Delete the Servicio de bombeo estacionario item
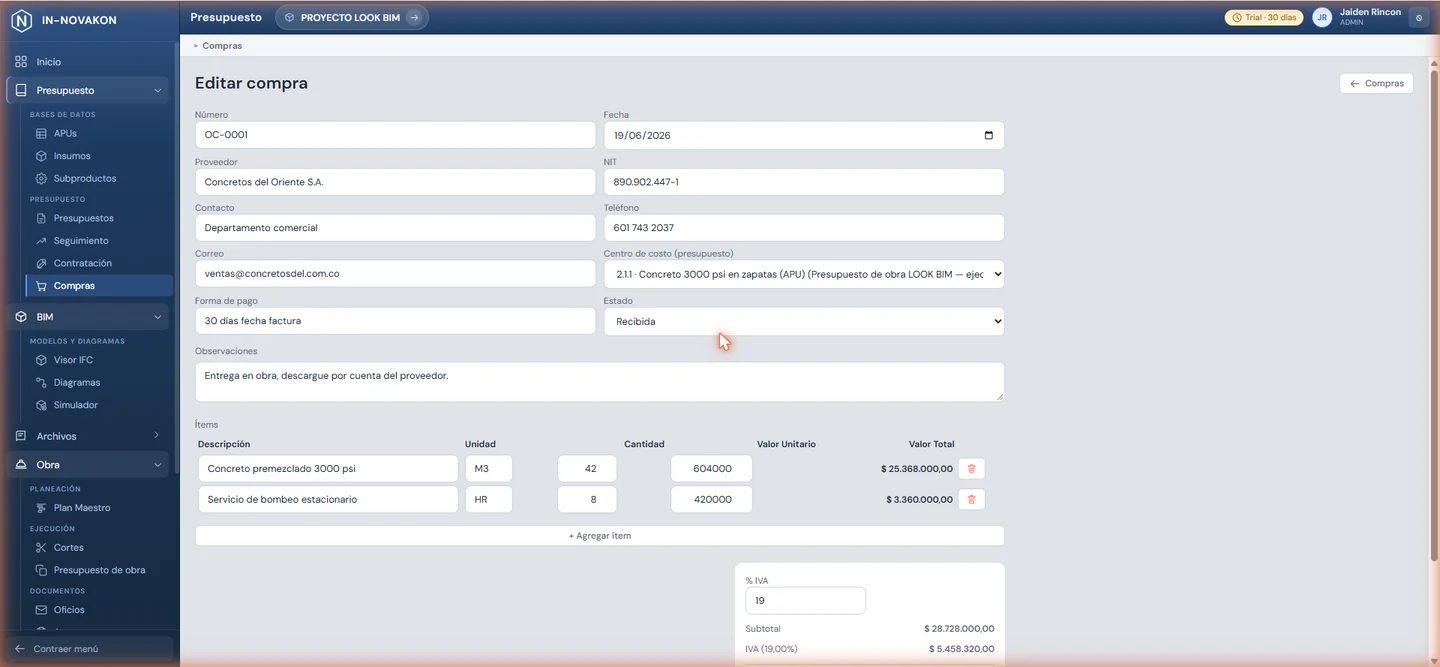 tap(971, 499)
